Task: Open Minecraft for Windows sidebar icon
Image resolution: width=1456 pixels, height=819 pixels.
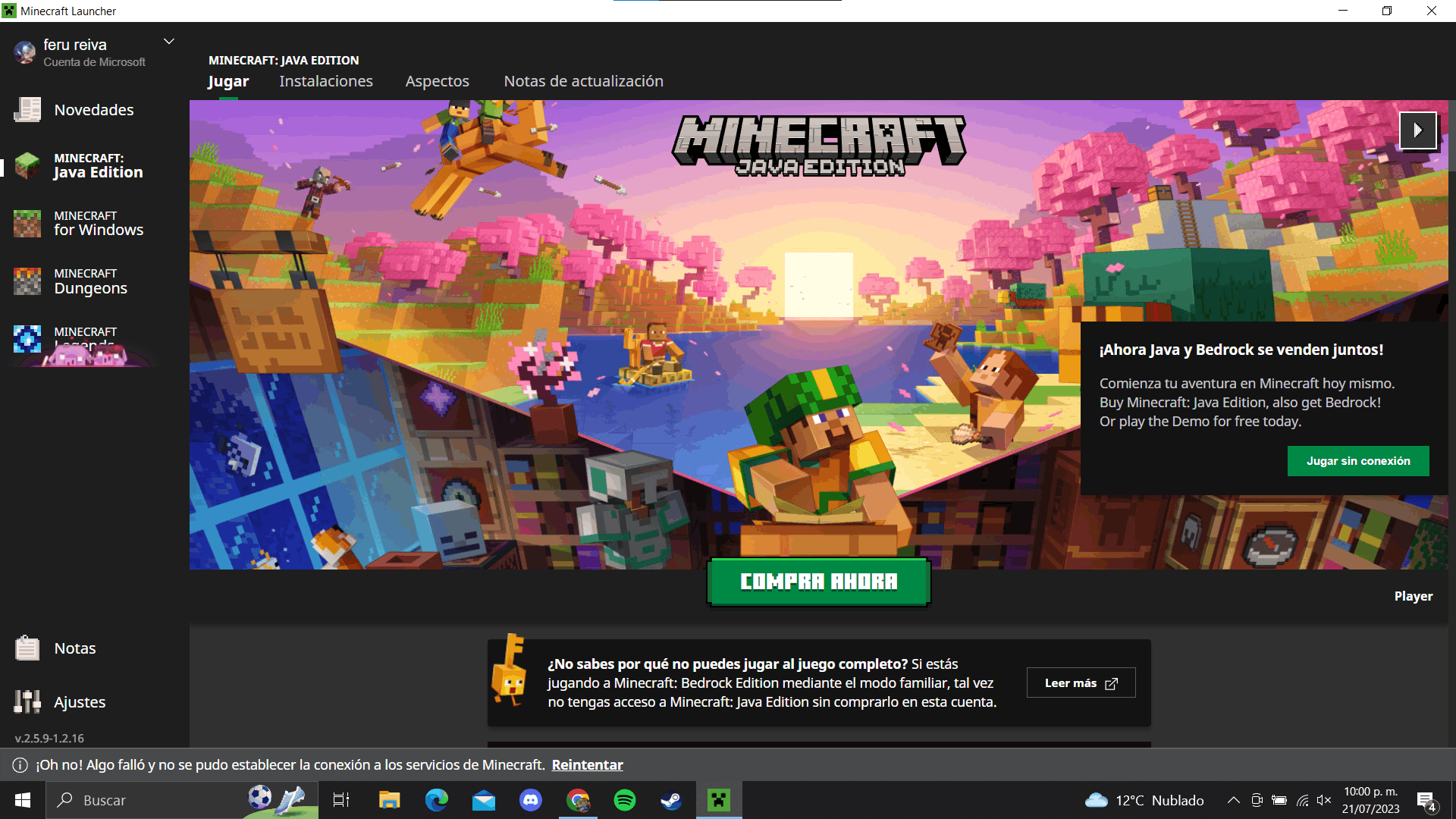Action: click(27, 224)
